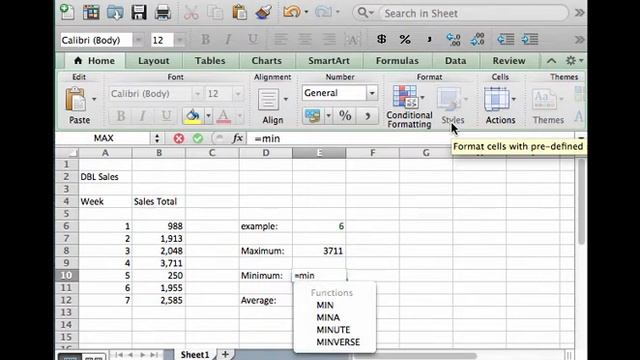Image resolution: width=640 pixels, height=360 pixels.
Task: Switch to the Charts tab
Action: point(267,61)
